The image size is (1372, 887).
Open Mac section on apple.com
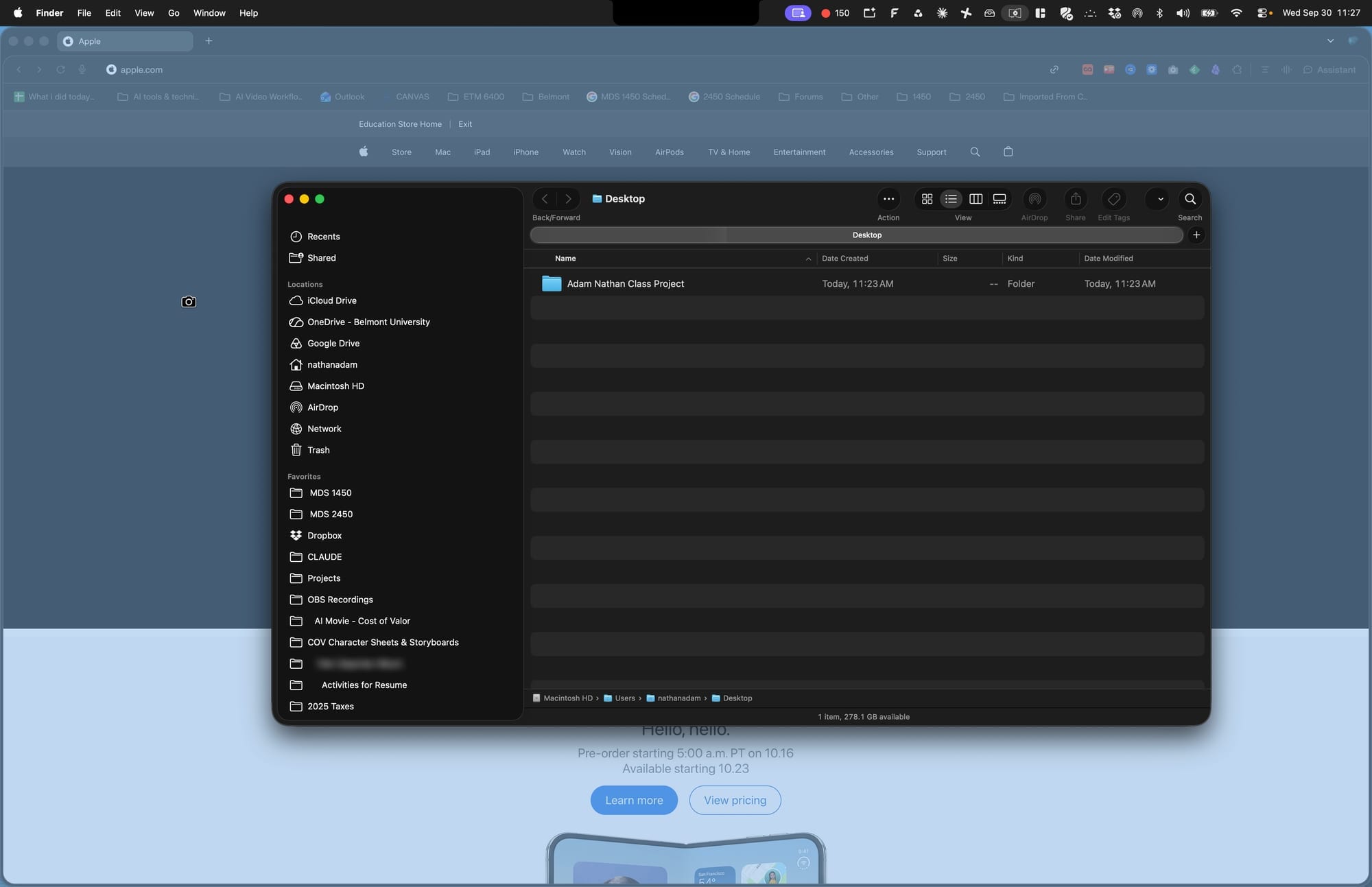point(442,152)
